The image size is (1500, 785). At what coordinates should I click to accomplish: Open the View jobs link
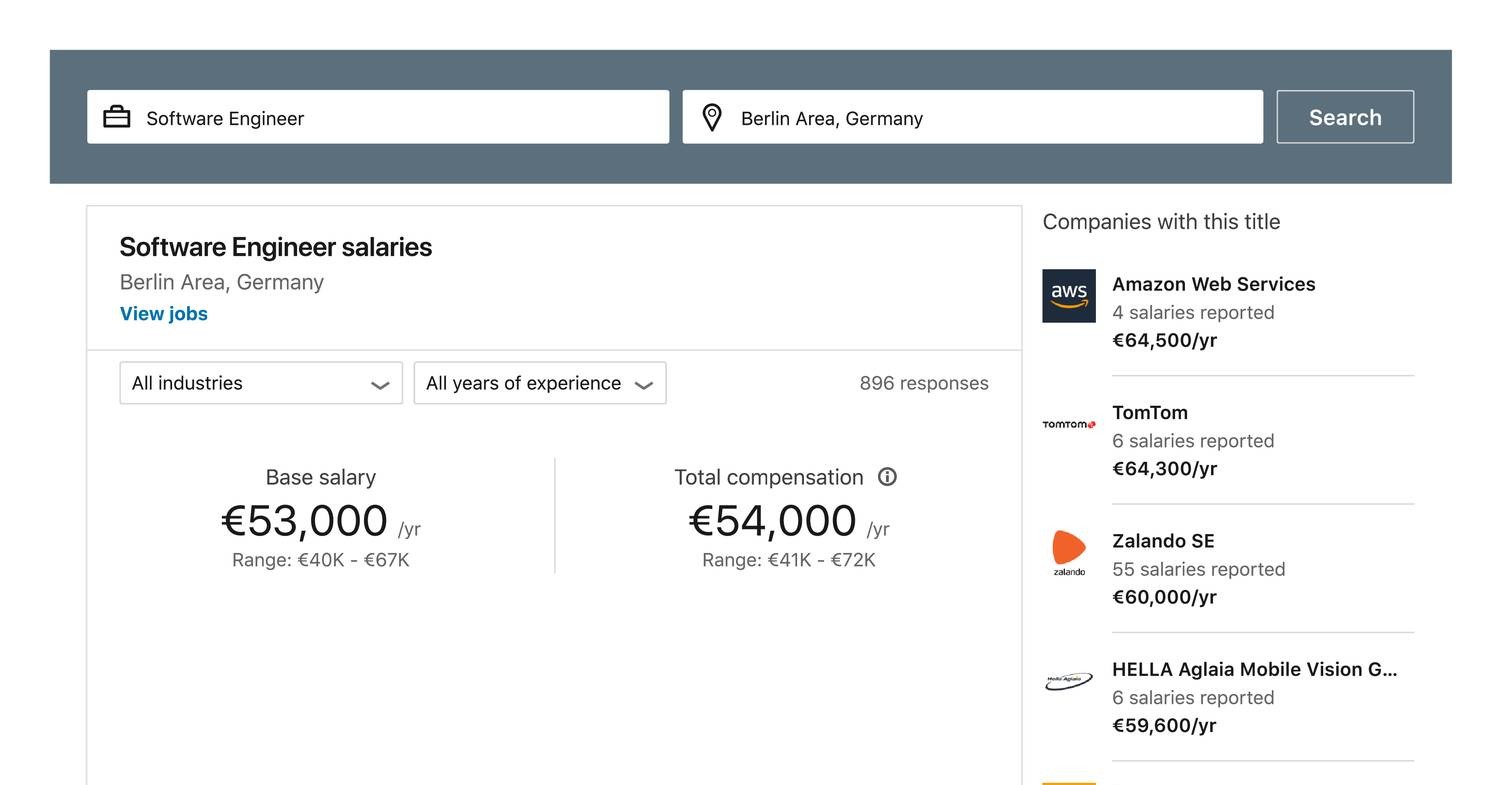163,313
